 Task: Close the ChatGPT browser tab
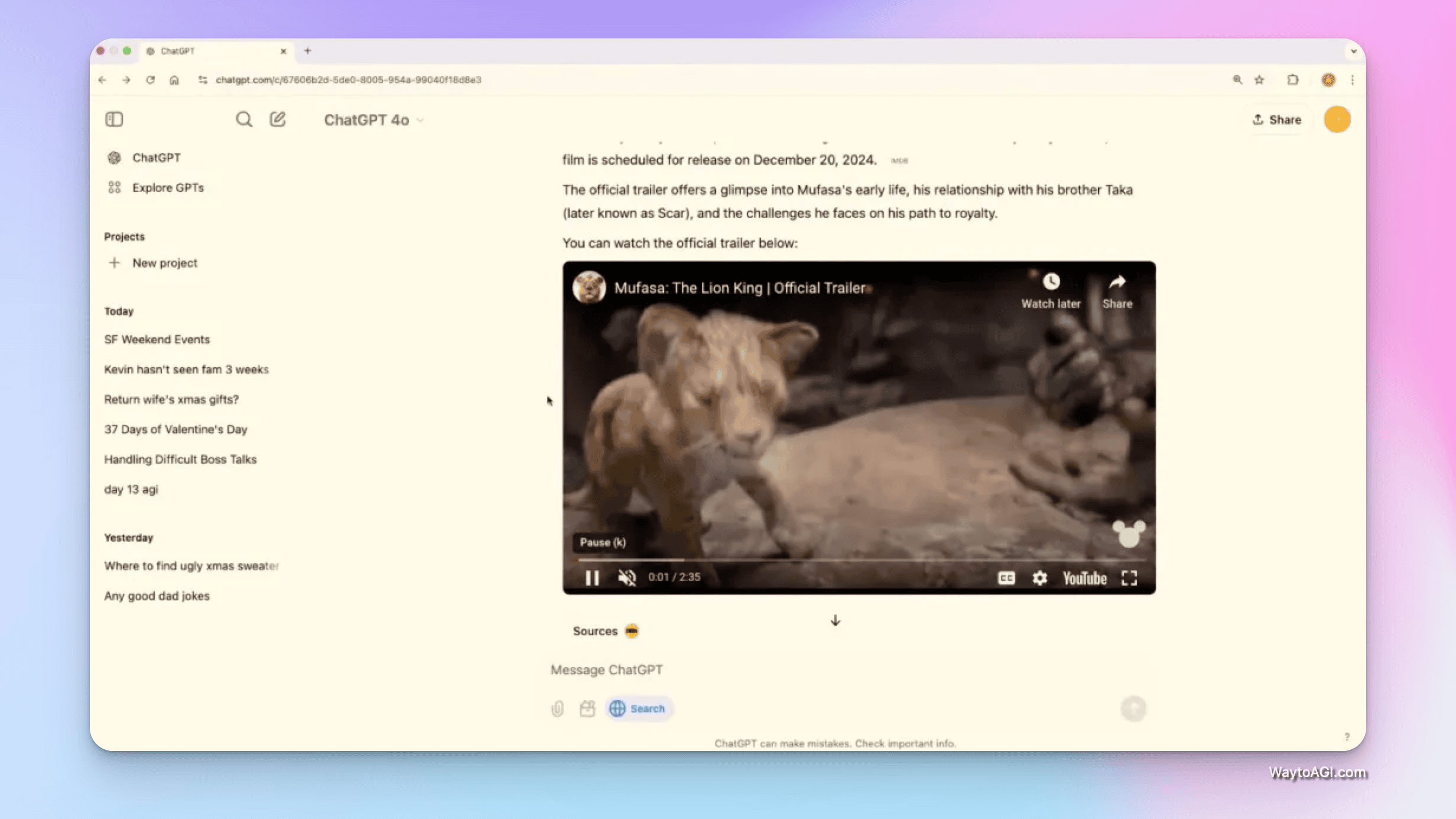(x=283, y=51)
